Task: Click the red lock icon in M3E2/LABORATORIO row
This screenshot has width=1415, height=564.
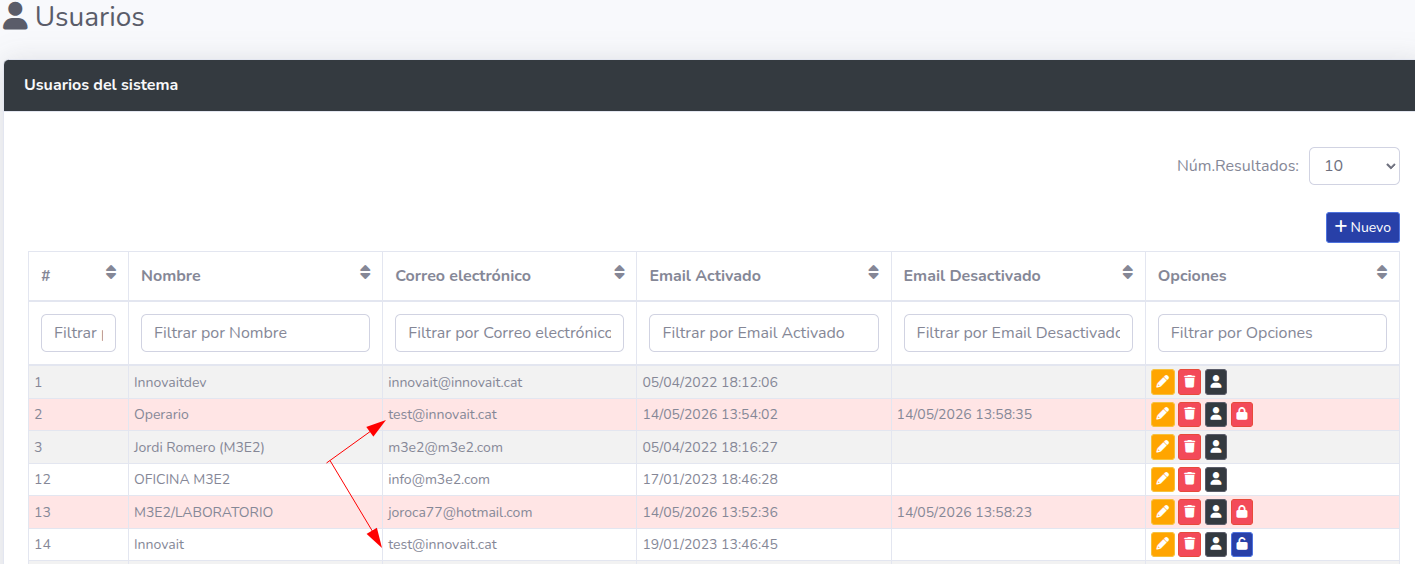Action: tap(1241, 512)
